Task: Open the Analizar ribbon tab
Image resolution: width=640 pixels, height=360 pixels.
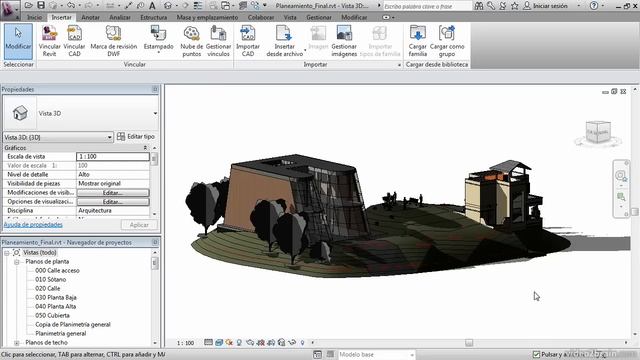Action: 120,17
